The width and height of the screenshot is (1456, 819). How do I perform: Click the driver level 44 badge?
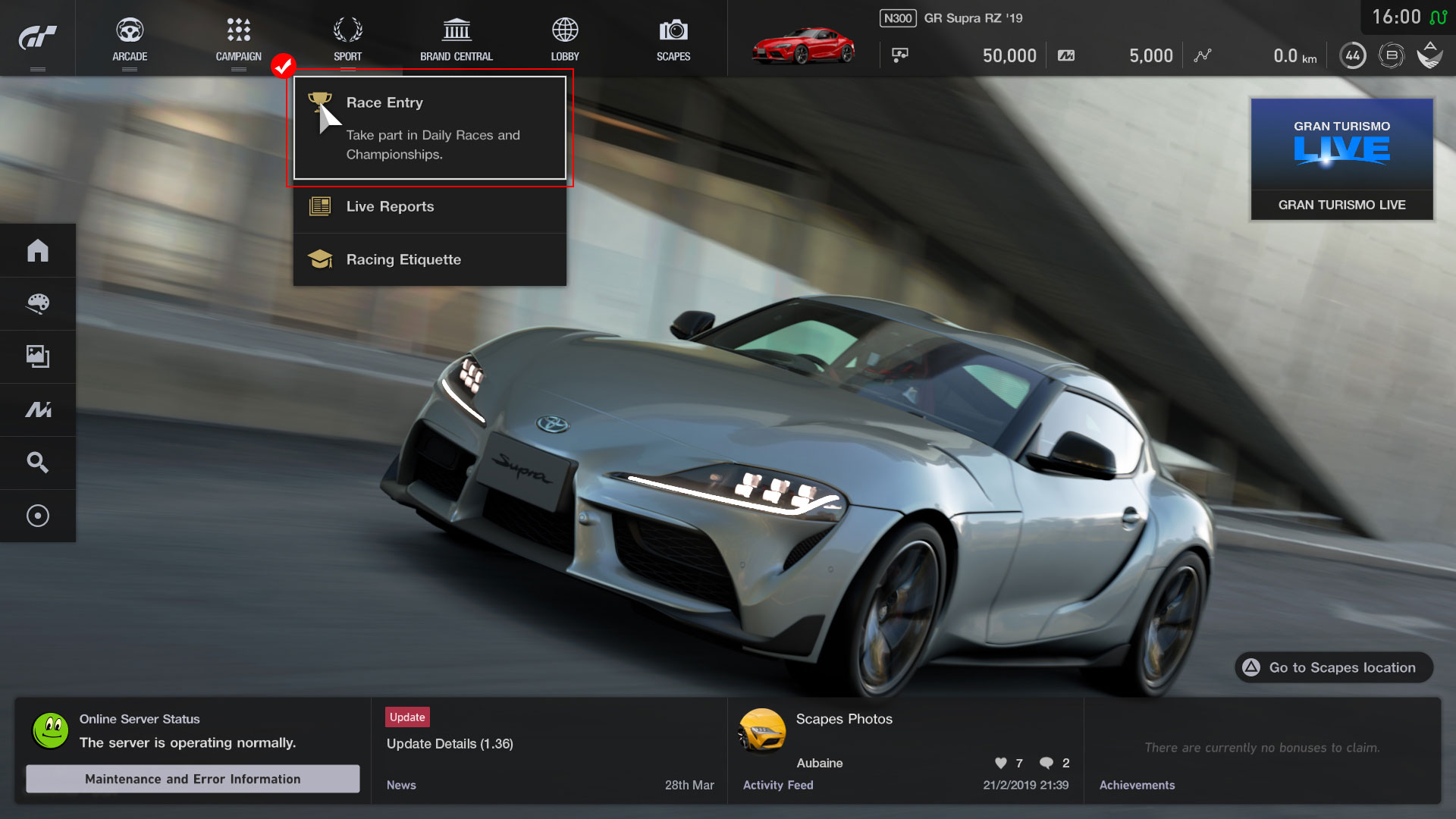pyautogui.click(x=1353, y=55)
